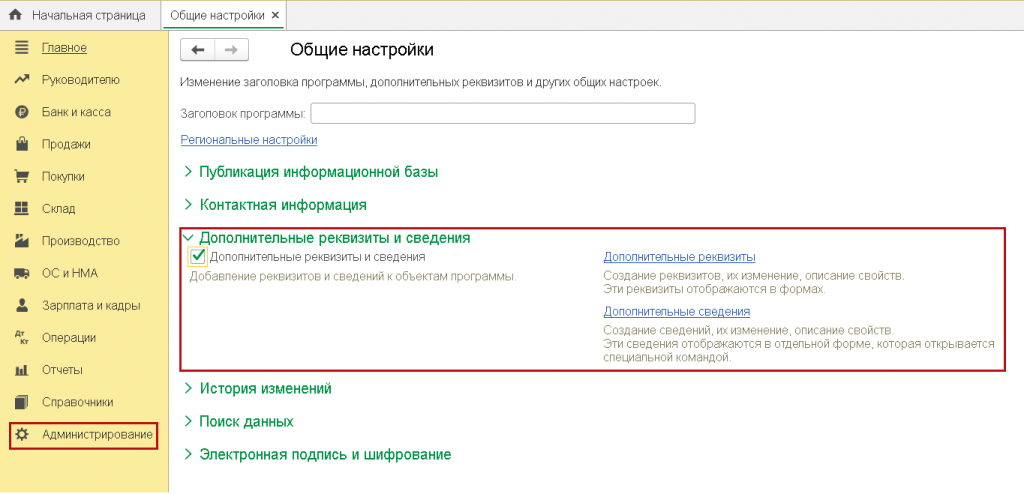
Task: Click the Зарплата и кадры person icon
Action: pos(21,305)
